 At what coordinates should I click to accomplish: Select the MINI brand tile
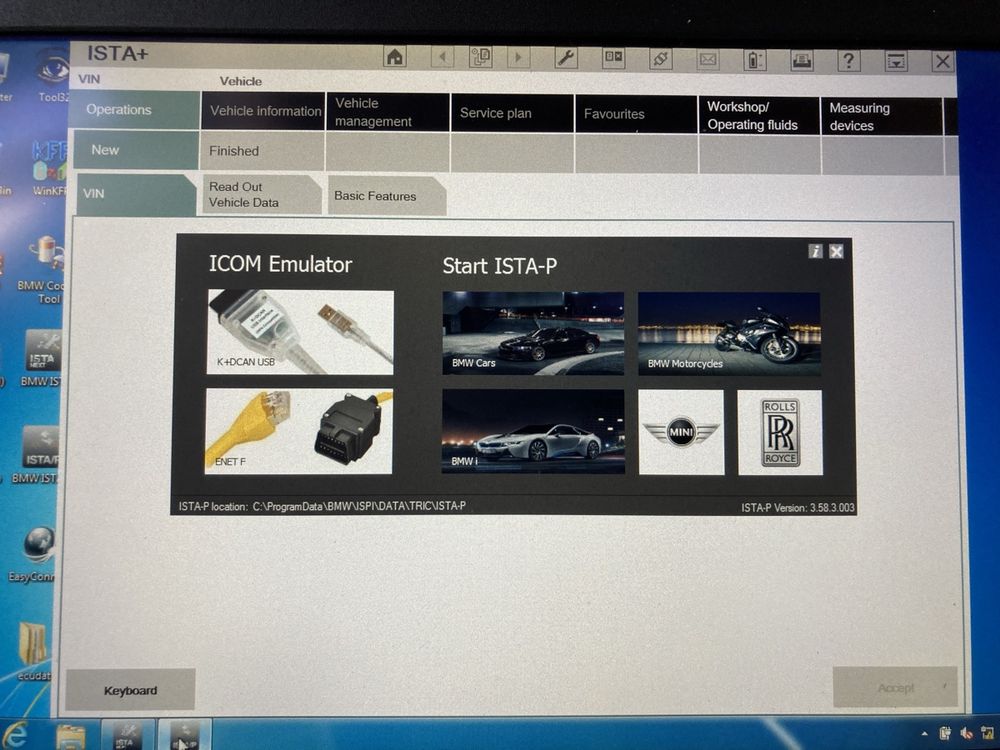681,432
